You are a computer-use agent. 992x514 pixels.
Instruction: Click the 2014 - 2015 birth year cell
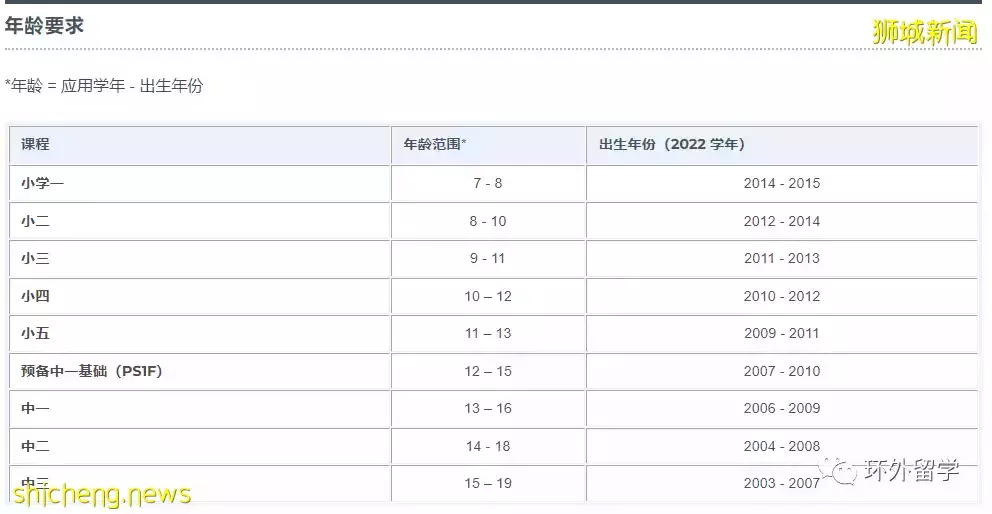tap(781, 183)
